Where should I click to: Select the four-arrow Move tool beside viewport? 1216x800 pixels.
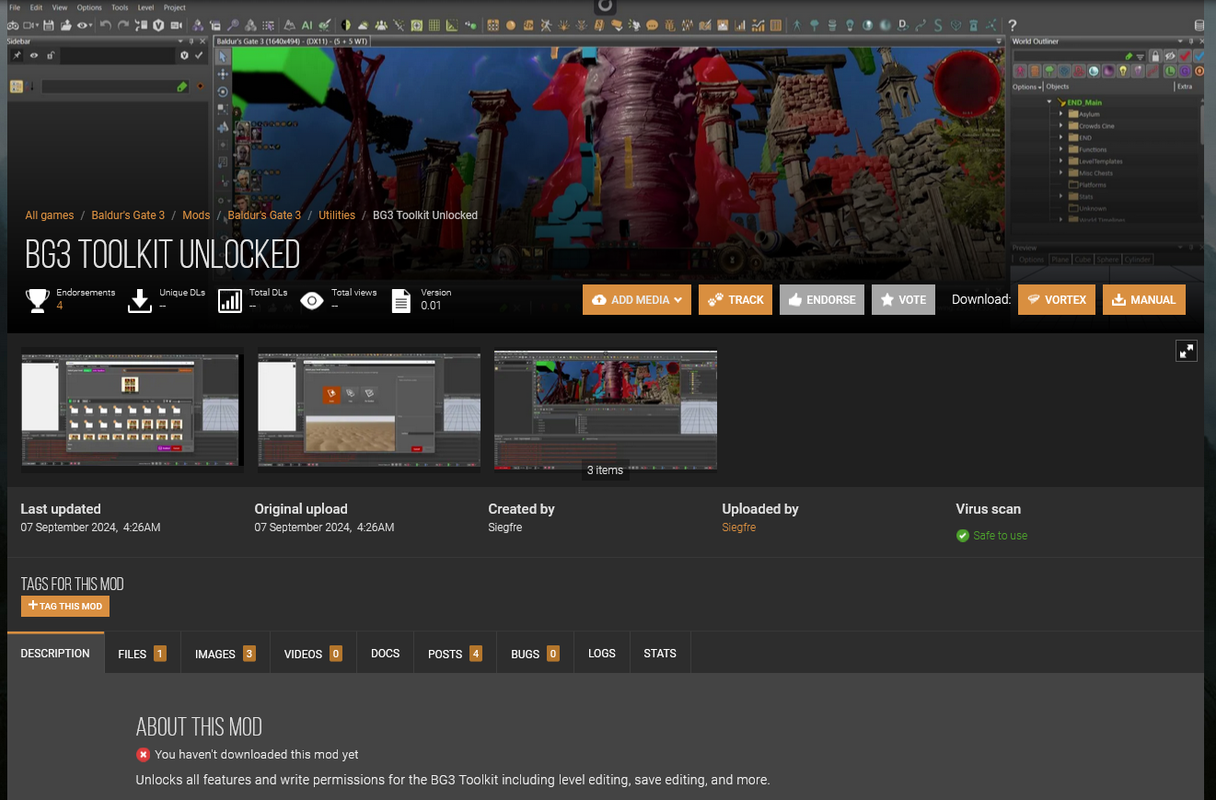click(x=223, y=74)
